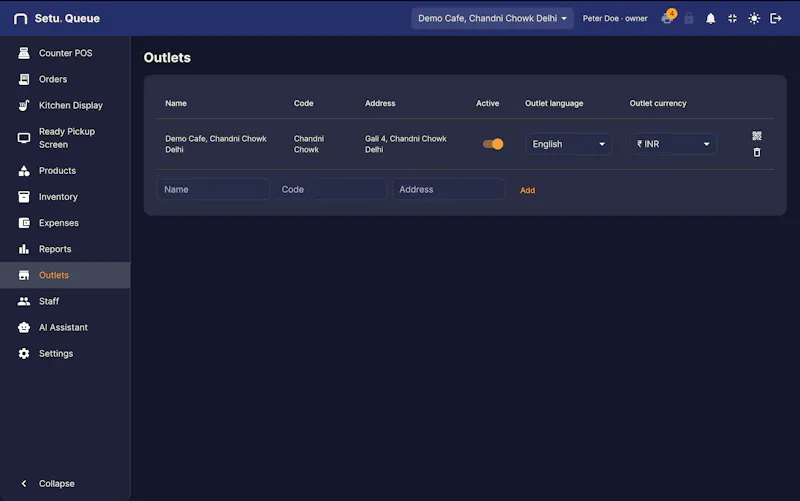Open the Reports page

[65, 249]
